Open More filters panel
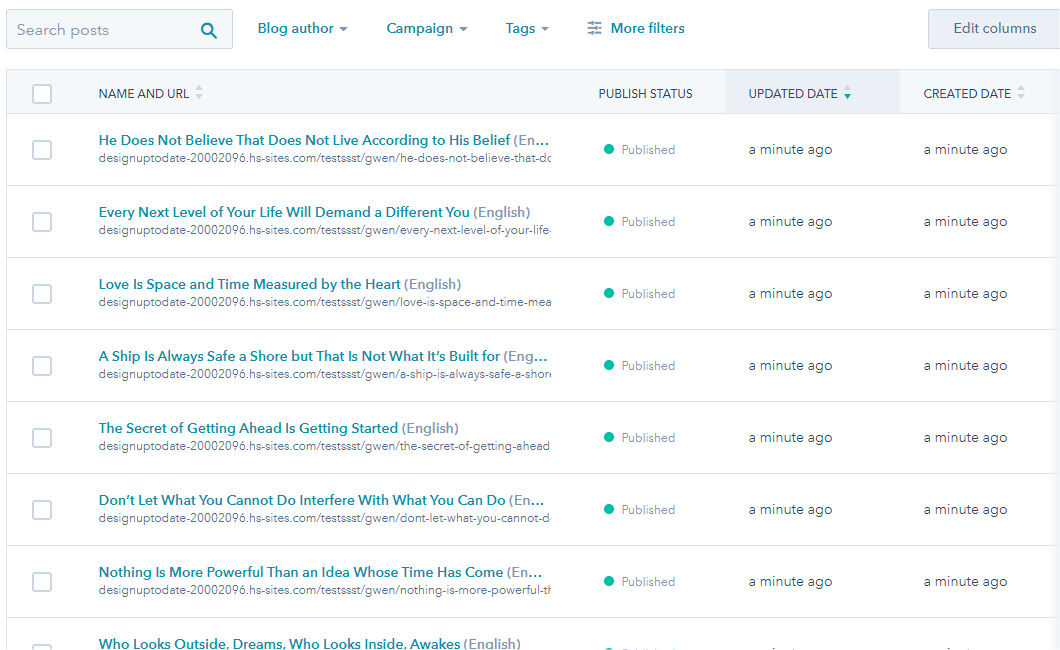 [647, 29]
